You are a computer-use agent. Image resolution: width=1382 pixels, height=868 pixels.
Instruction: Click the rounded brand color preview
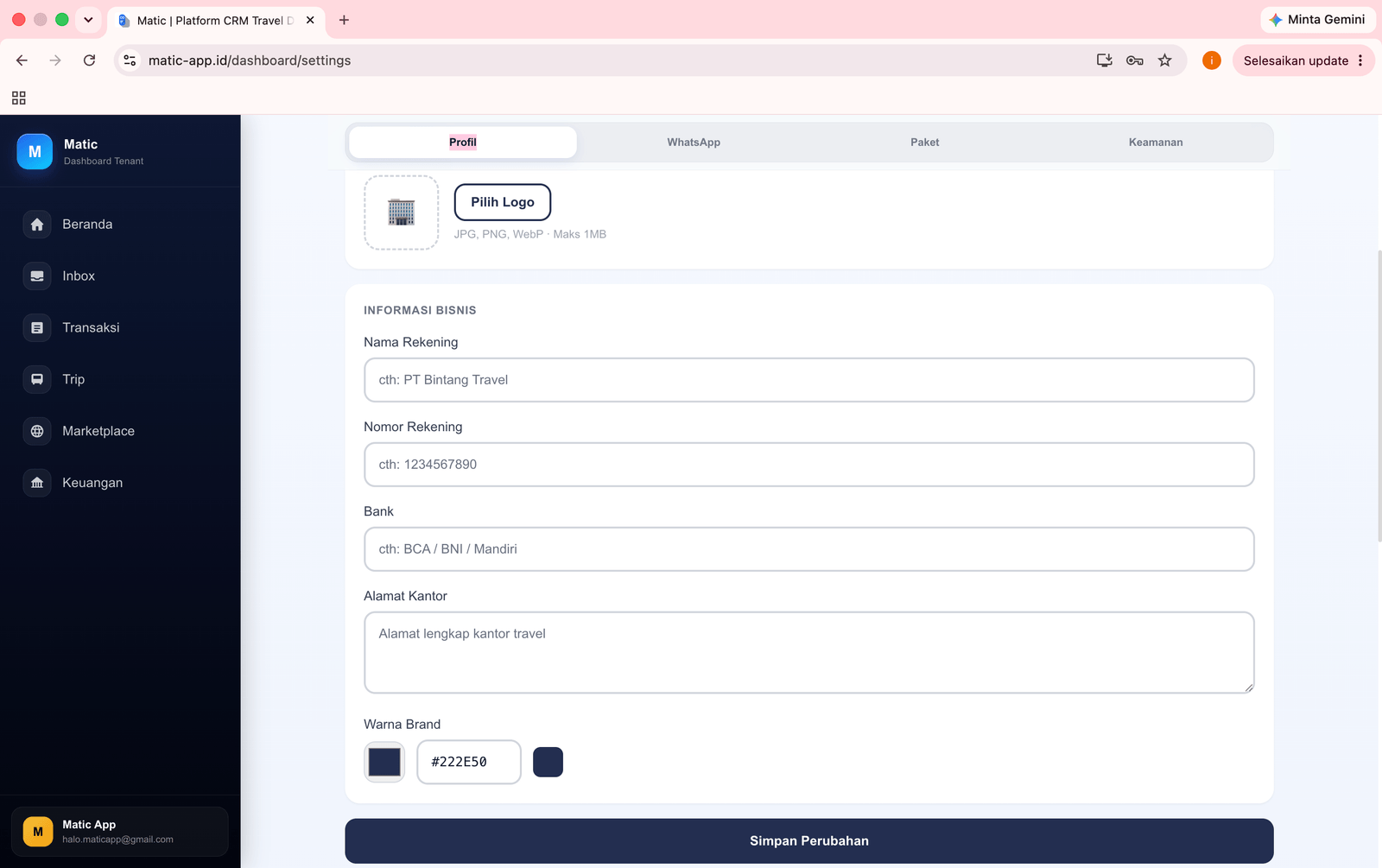coord(548,762)
